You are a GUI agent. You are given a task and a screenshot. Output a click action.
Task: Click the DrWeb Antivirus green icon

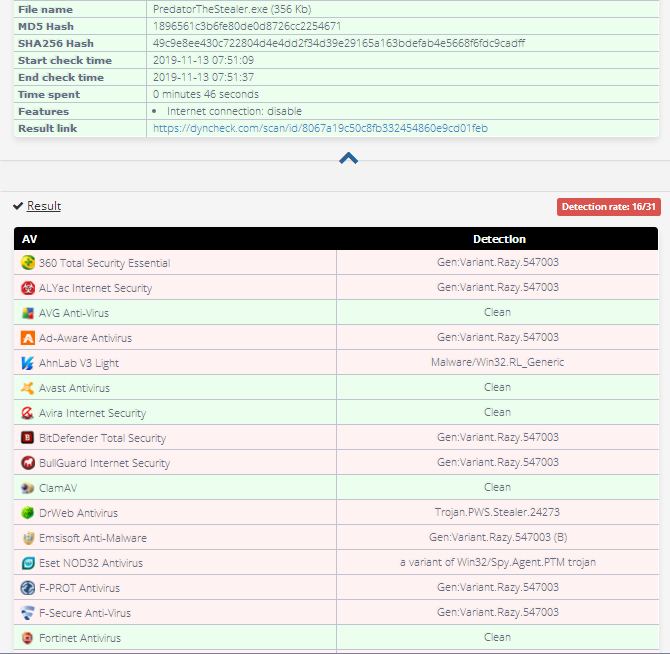point(28,513)
